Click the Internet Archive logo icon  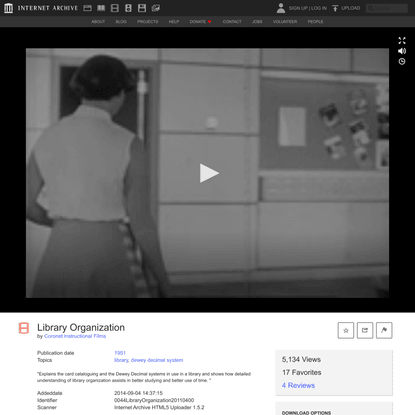tap(9, 8)
